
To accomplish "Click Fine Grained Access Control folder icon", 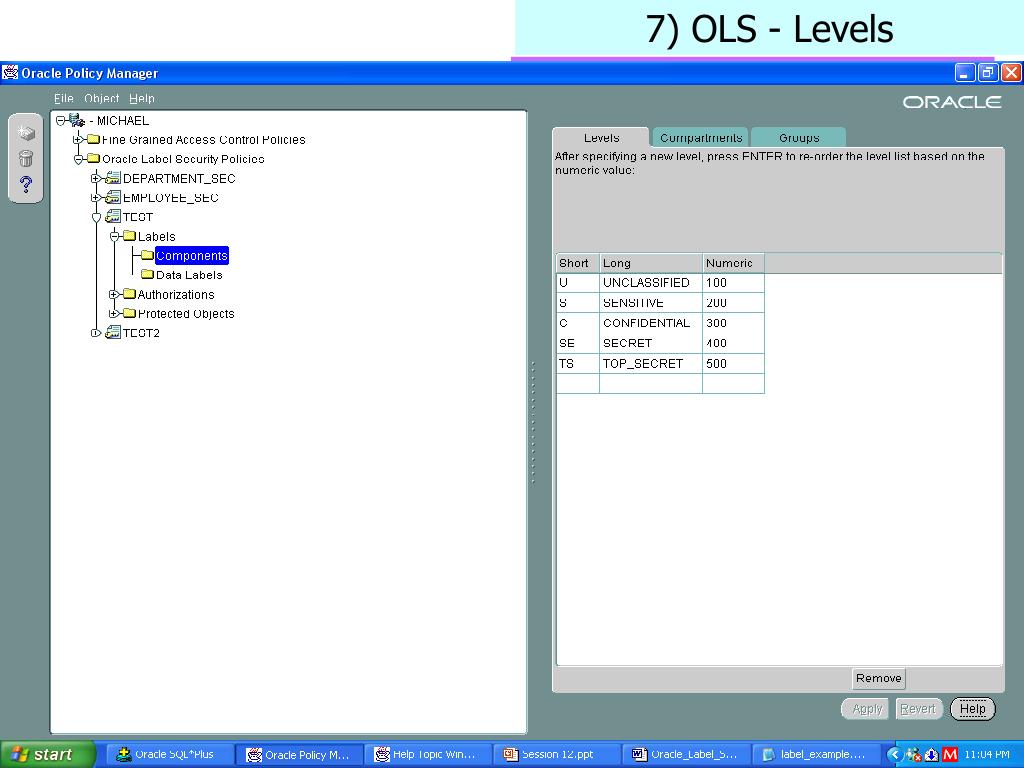I will coord(93,139).
